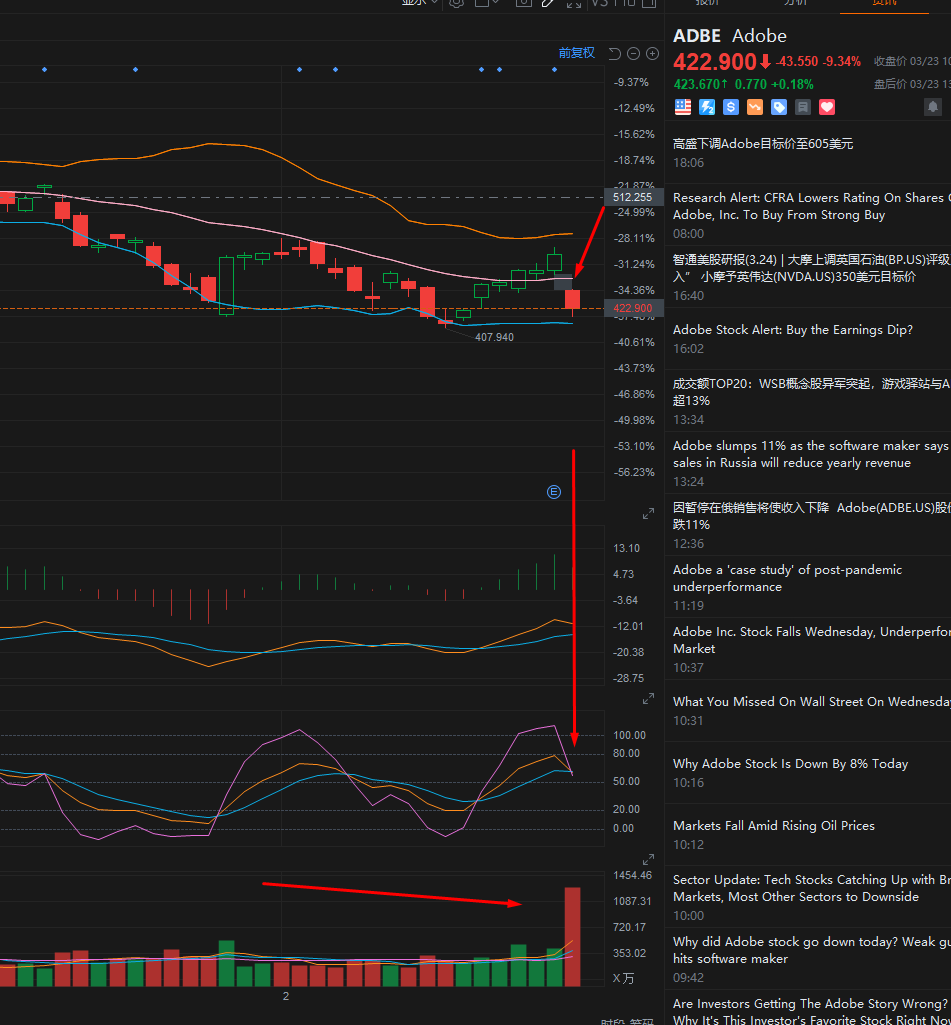Open Why did Adobe stock go down today article
951x1025 pixels.
coord(808,959)
